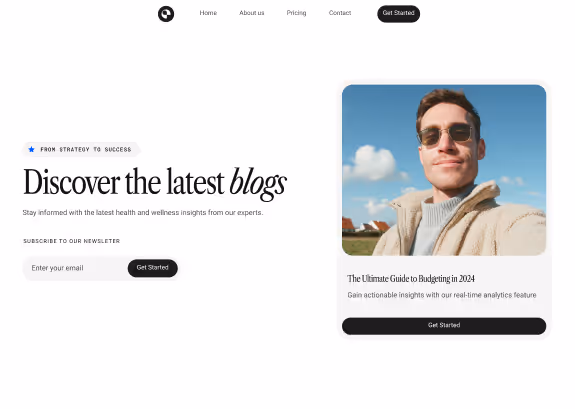The height and width of the screenshot is (409, 575).
Task: Click the Stay informed subtitle text
Action: pos(143,213)
